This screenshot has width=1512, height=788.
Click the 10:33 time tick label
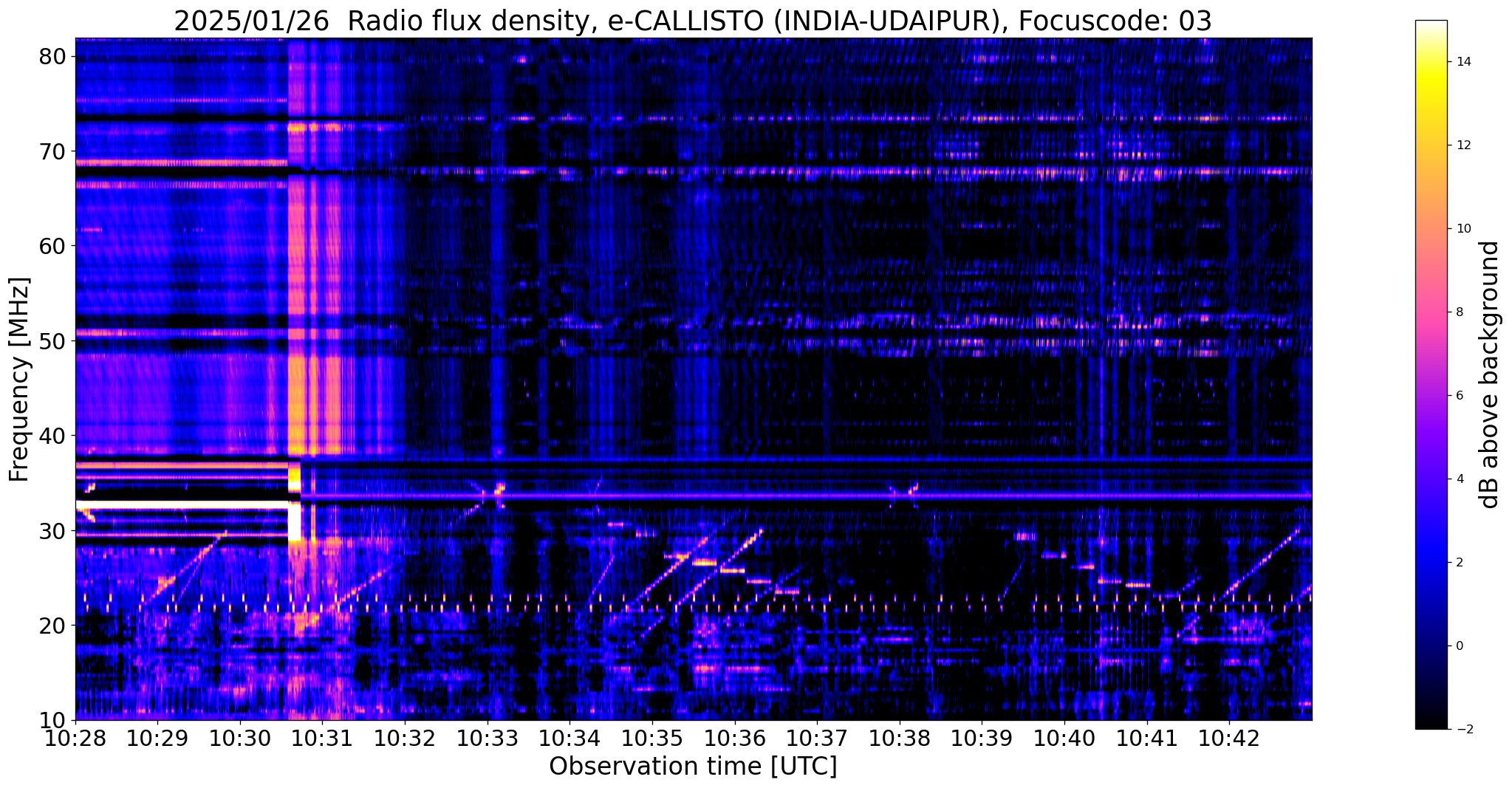point(488,739)
